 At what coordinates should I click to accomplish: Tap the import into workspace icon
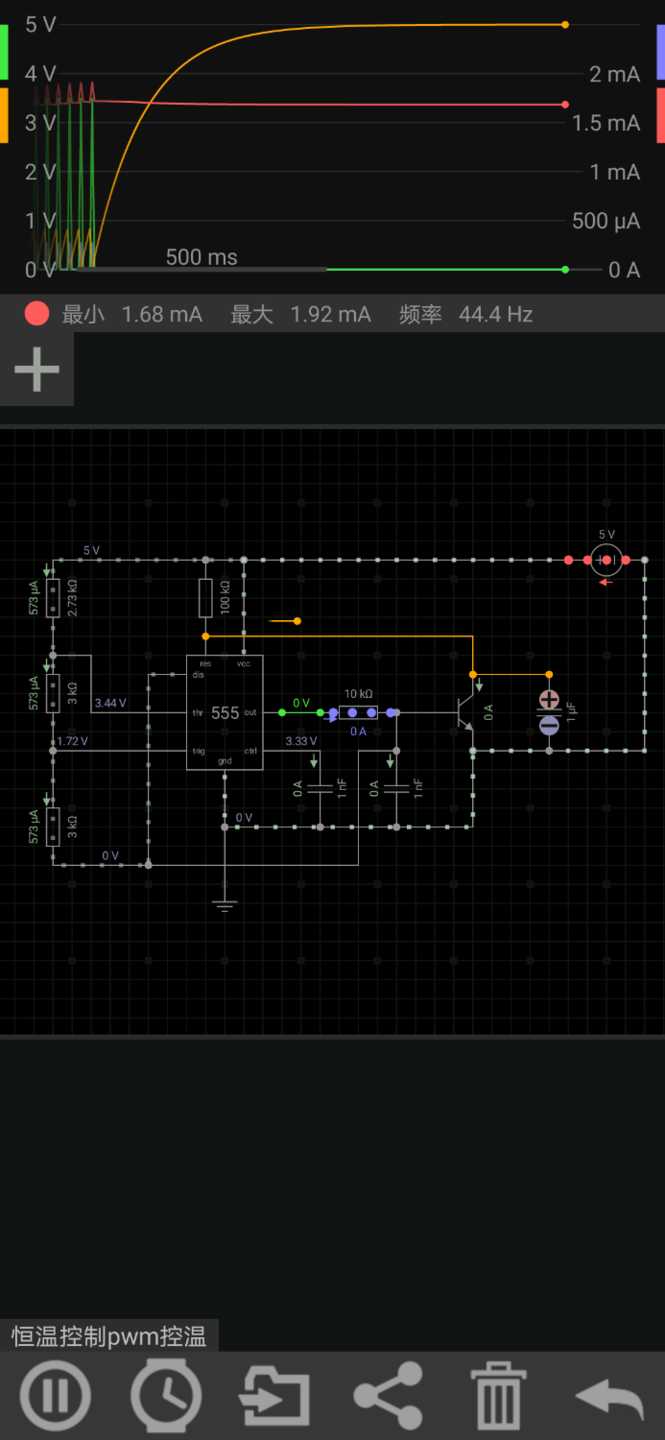(x=276, y=1395)
